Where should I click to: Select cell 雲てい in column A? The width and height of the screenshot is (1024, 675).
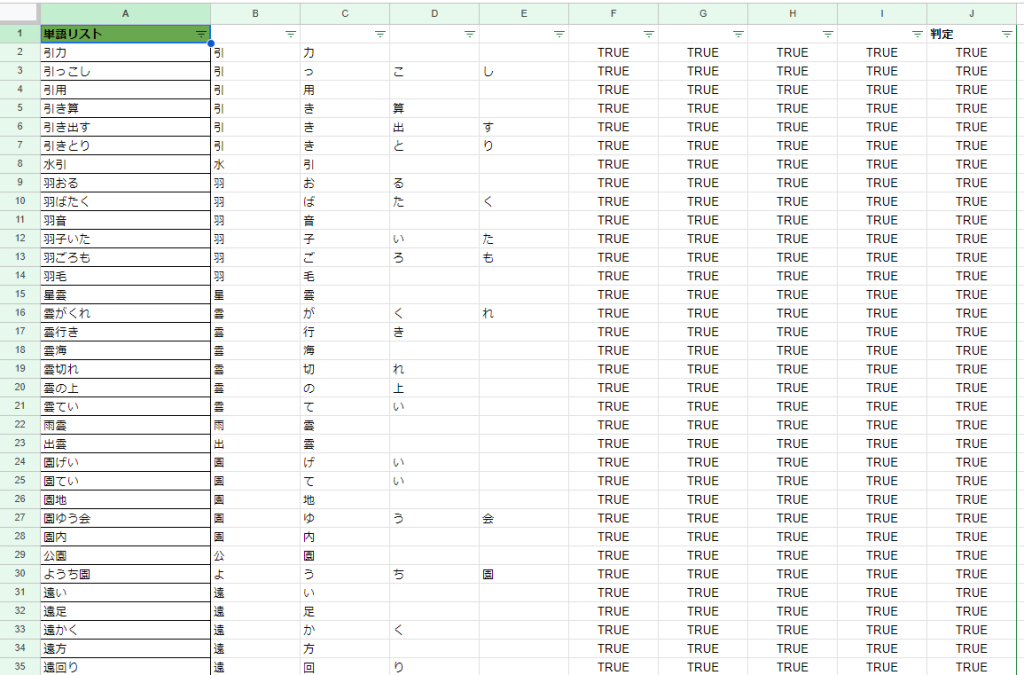click(x=125, y=406)
